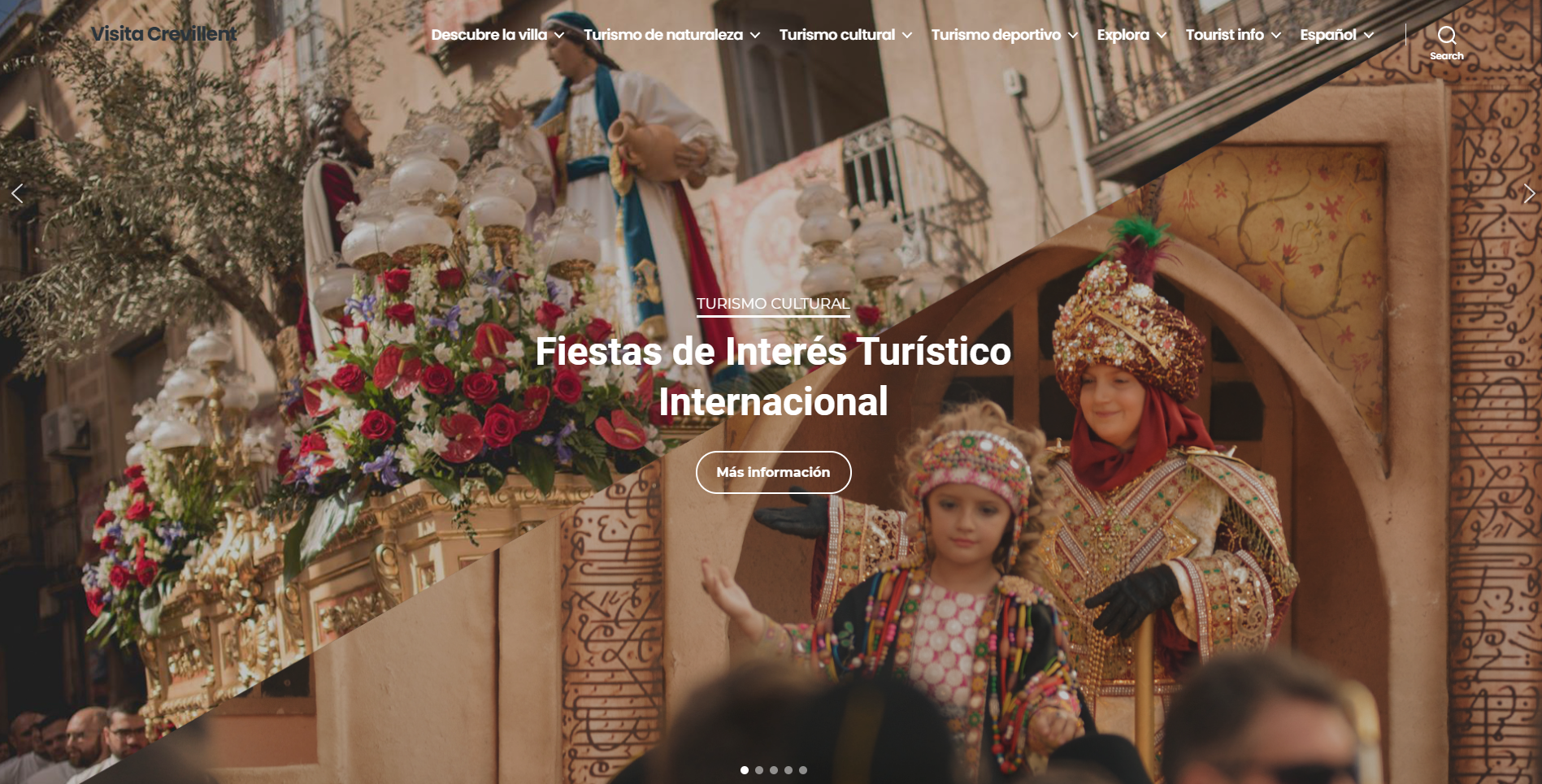Follow the TURISMO CULTURAL category link
This screenshot has height=784, width=1542.
click(773, 304)
